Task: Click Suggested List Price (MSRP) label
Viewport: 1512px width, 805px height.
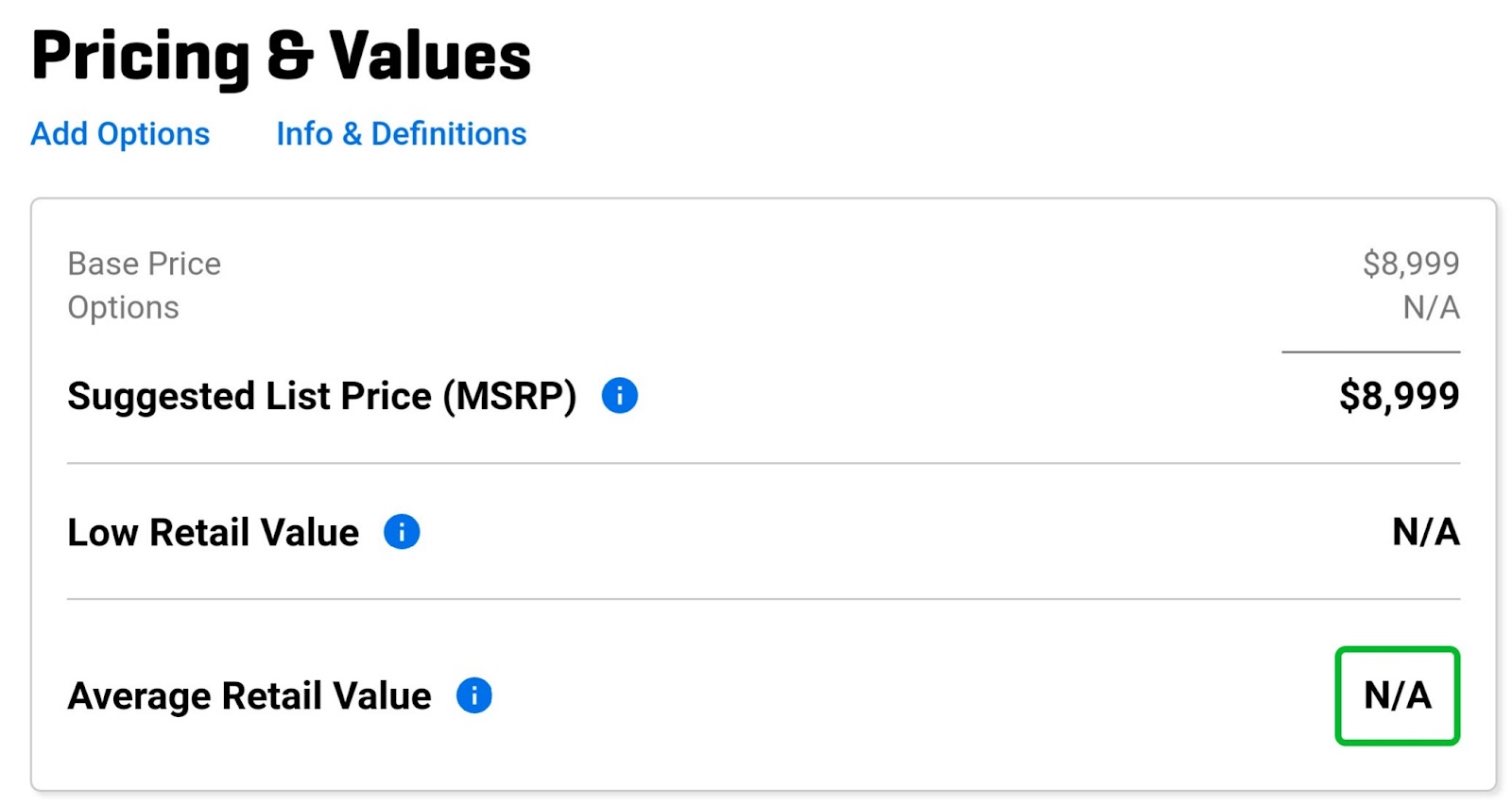Action: (322, 396)
